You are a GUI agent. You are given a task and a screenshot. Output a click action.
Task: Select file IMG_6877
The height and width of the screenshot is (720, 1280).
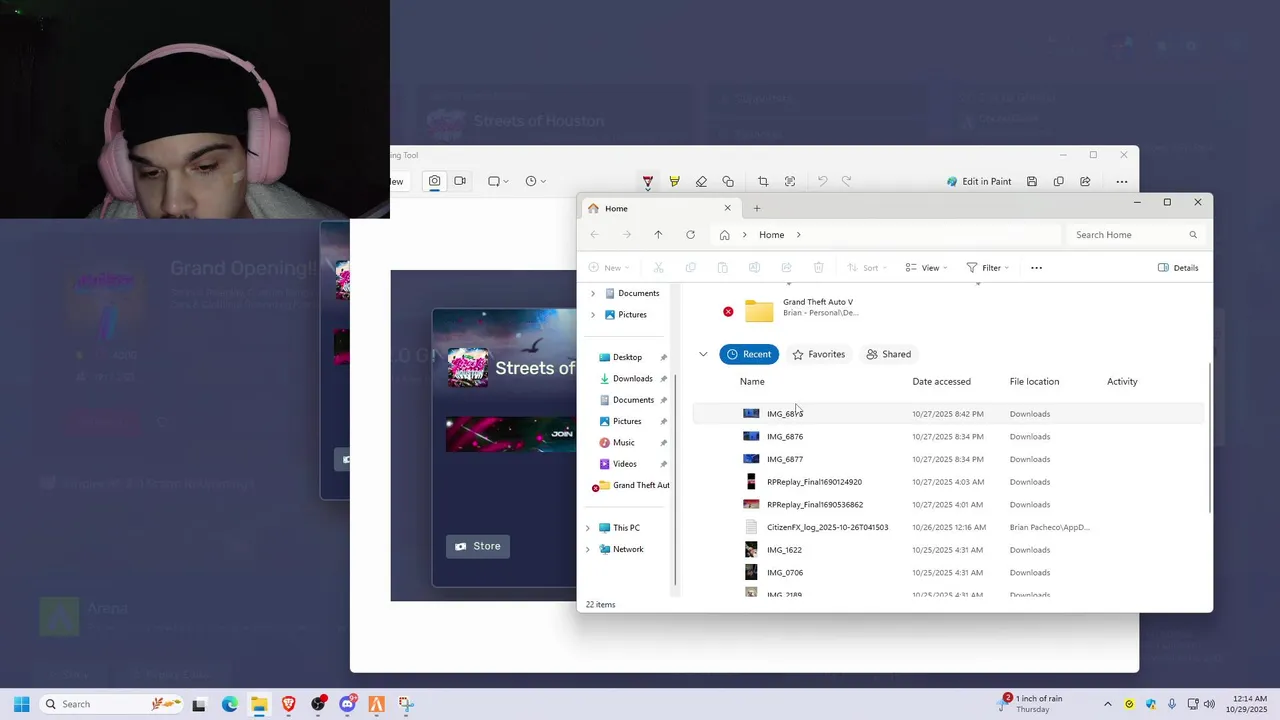click(x=948, y=459)
